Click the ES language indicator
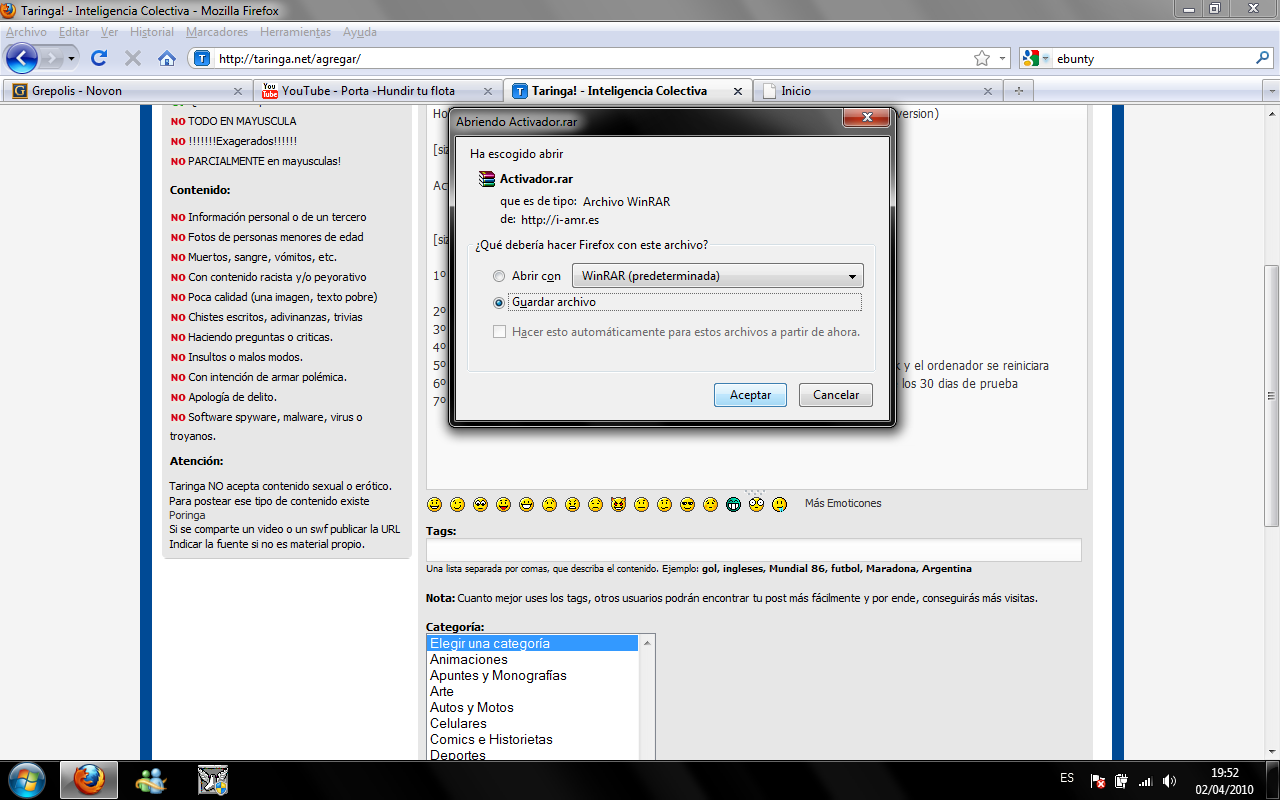Image resolution: width=1280 pixels, height=800 pixels. (1067, 777)
